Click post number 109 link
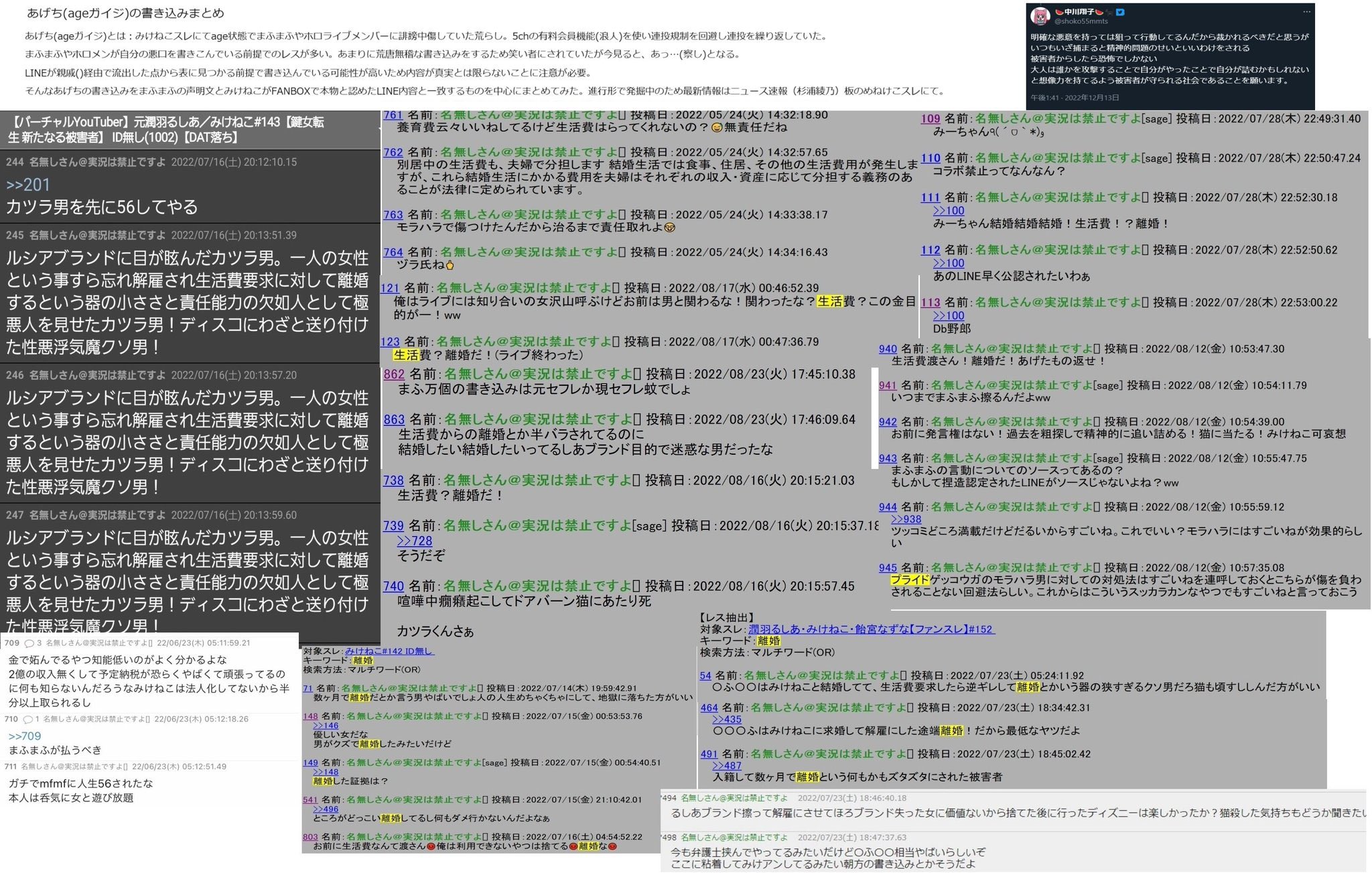 (x=930, y=119)
